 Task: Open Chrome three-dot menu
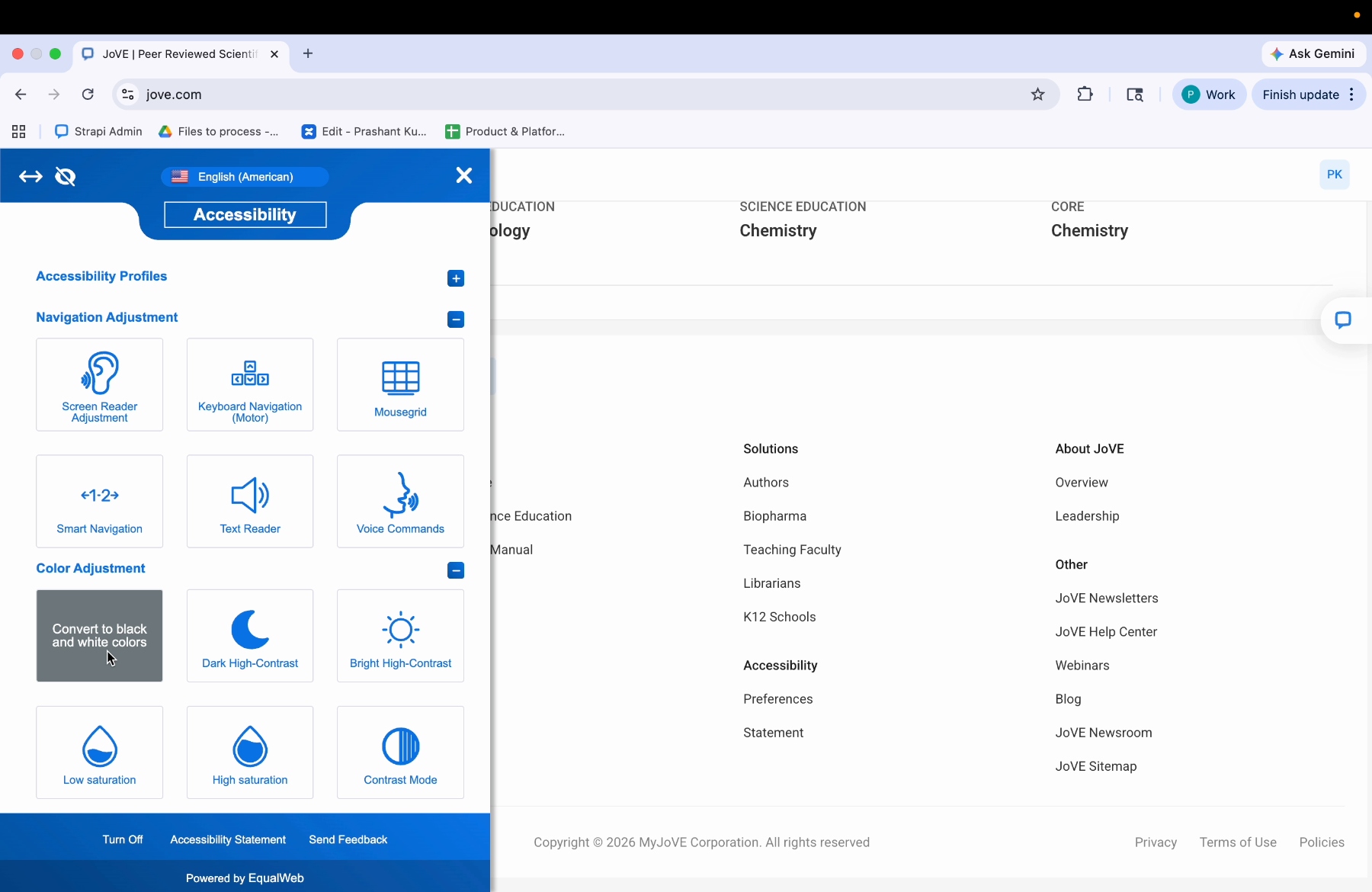click(x=1351, y=95)
